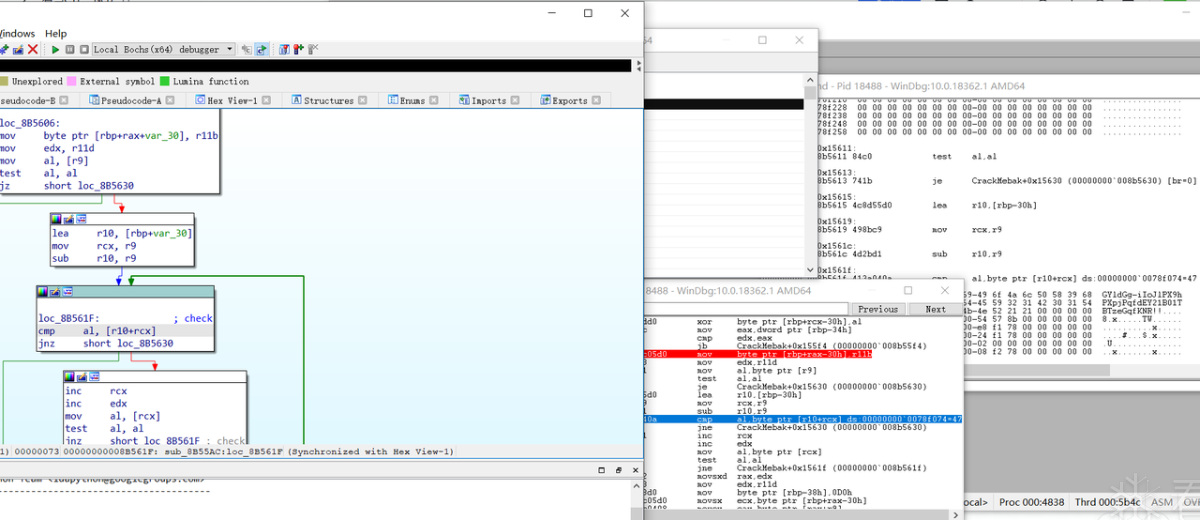Click the mov byte ptr [rbp+rax+var_30], r11b line
The height and width of the screenshot is (520, 1200).
(x=109, y=134)
